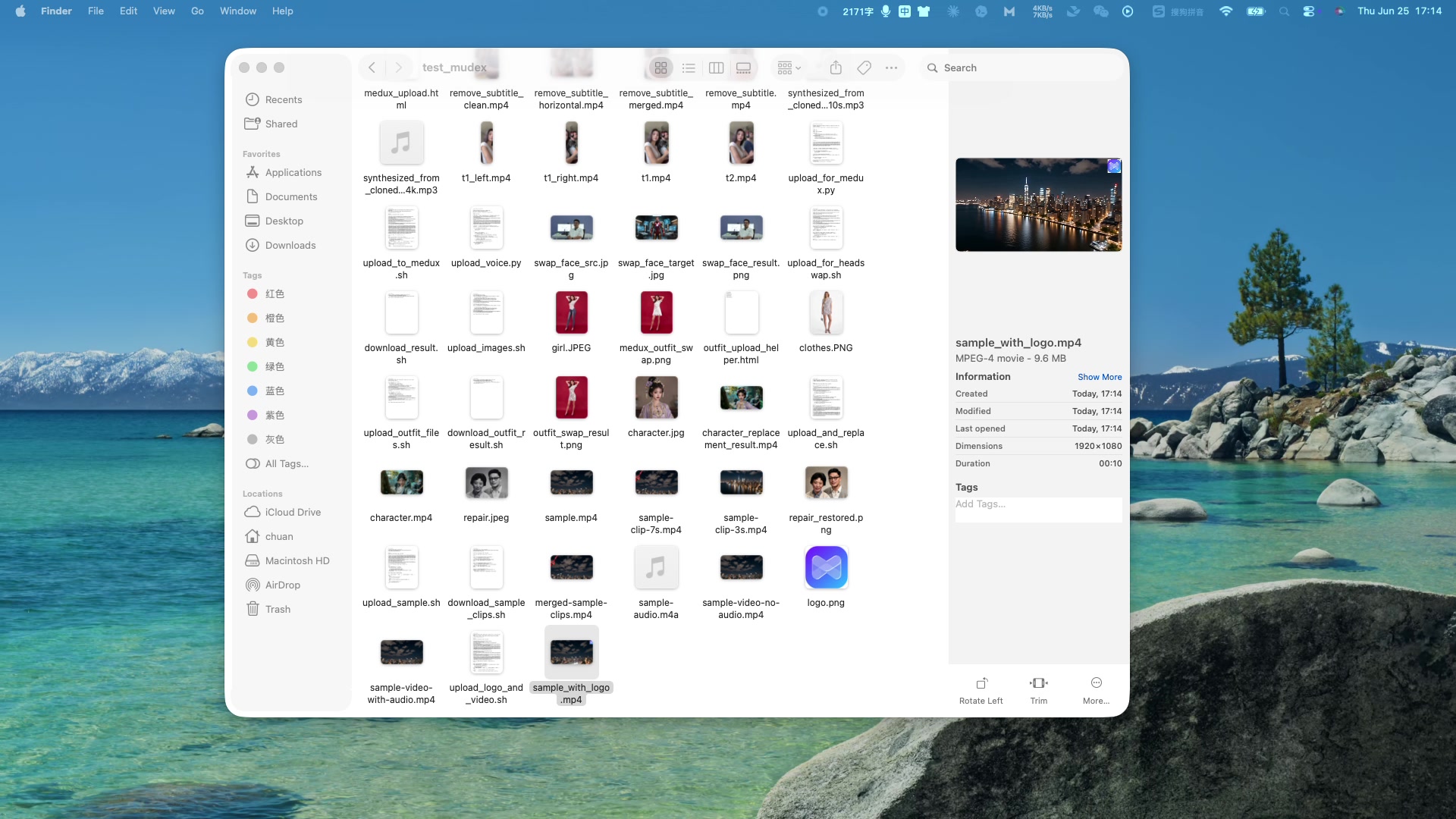1456x819 pixels.
Task: Select swap_face_target.jpg file
Action: click(x=656, y=227)
